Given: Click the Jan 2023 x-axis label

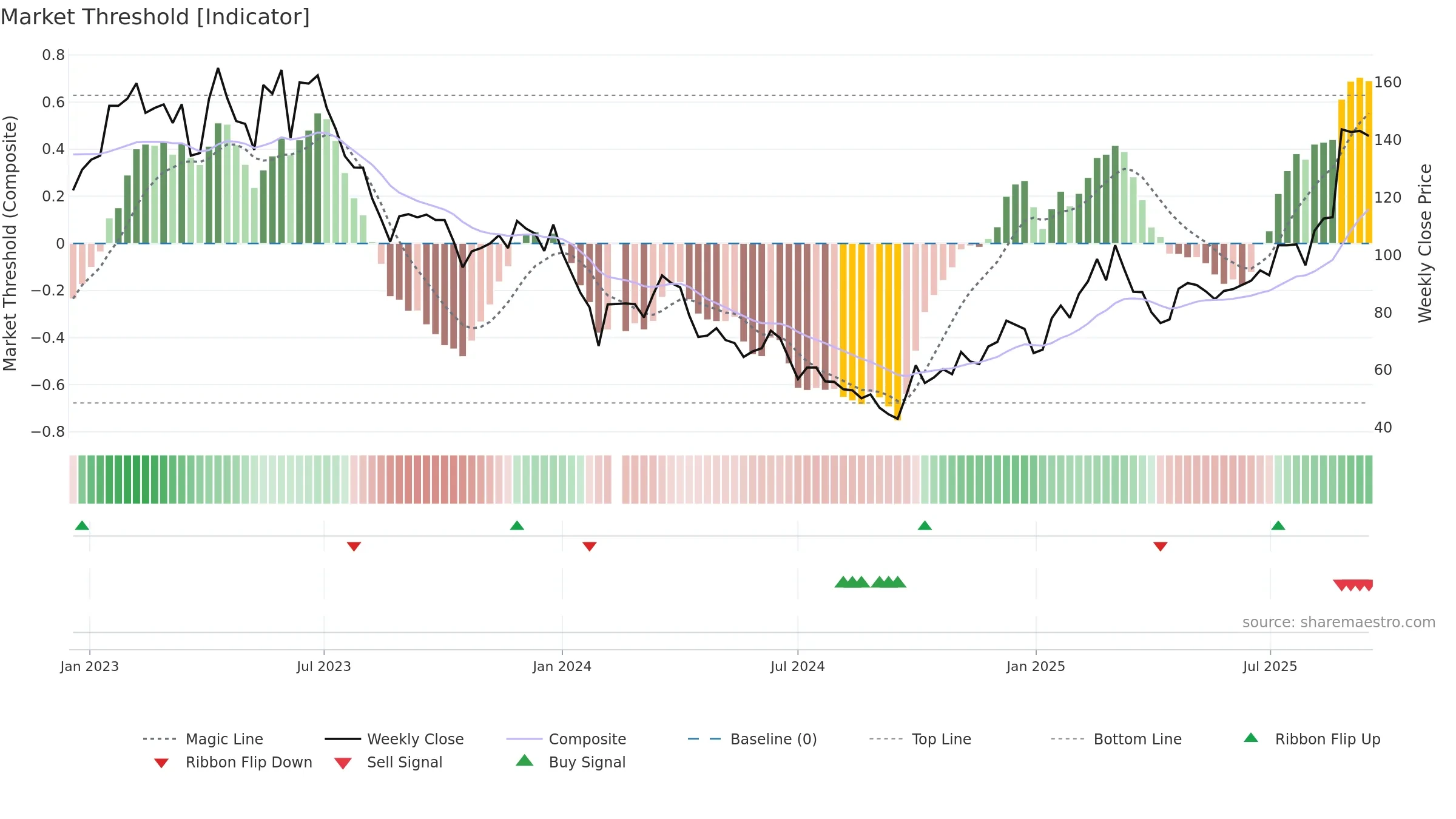Looking at the screenshot, I should (90, 667).
